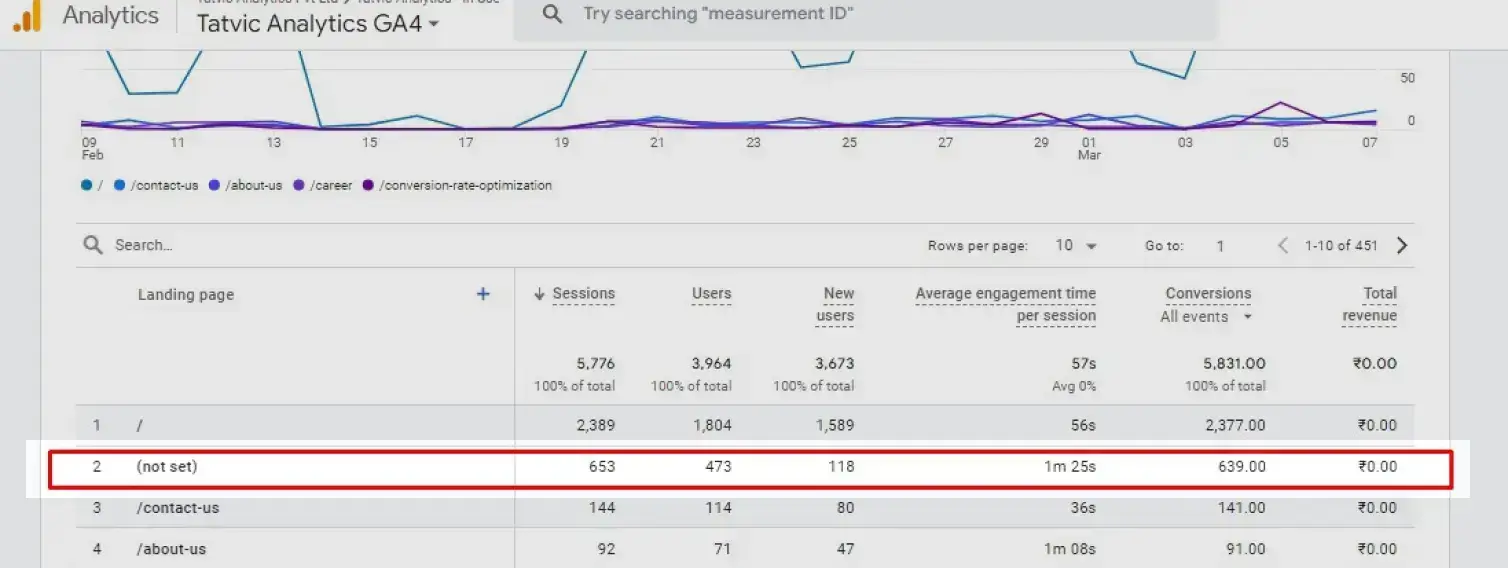The width and height of the screenshot is (1508, 568).
Task: Click the table search magnifier icon
Action: 93,245
